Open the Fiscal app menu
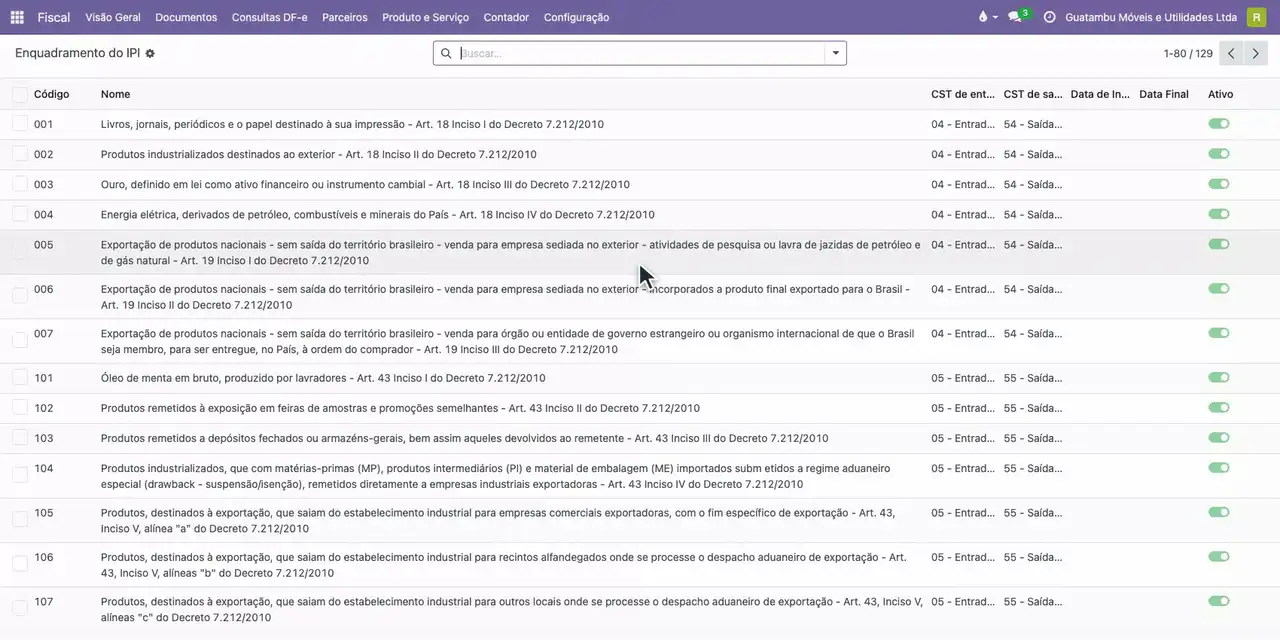Viewport: 1280px width, 640px height. pos(54,17)
